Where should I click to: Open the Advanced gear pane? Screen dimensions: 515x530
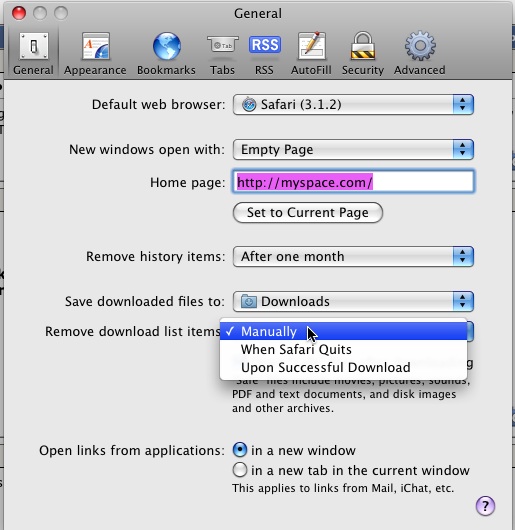coord(420,53)
